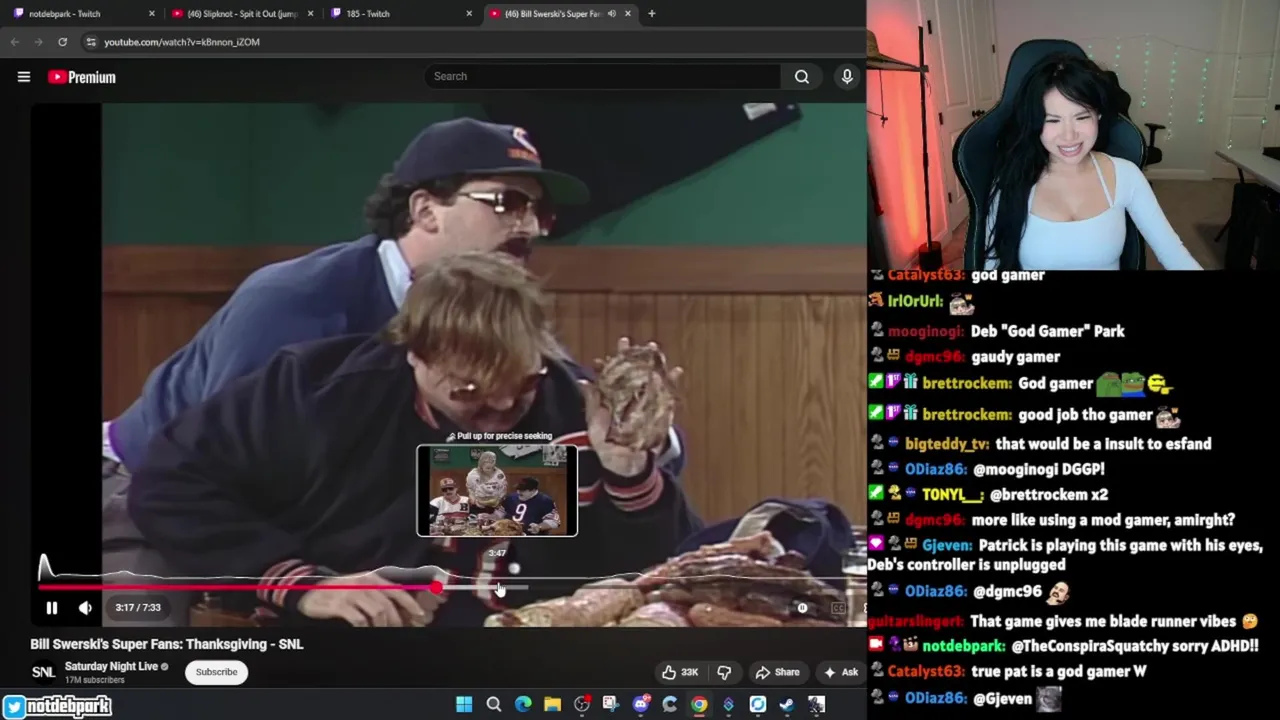The height and width of the screenshot is (720, 1280).
Task: Share the video
Action: point(777,672)
